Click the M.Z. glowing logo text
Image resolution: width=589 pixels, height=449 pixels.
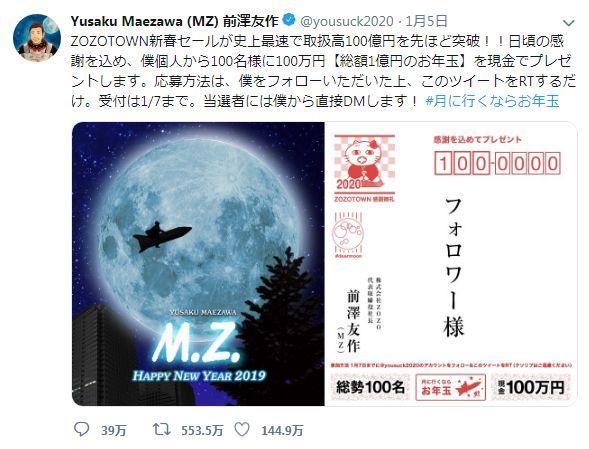(196, 344)
